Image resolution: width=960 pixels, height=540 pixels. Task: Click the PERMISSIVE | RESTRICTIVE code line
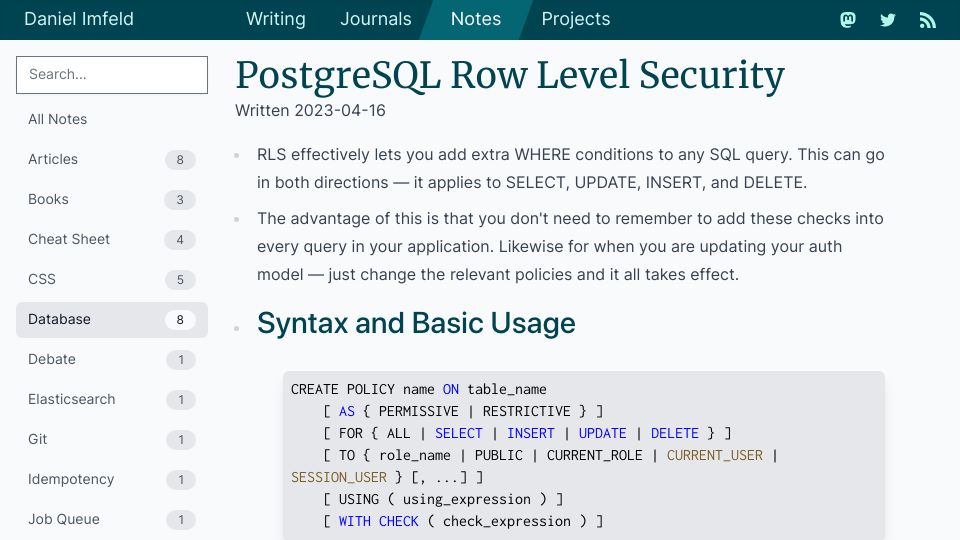pyautogui.click(x=463, y=411)
